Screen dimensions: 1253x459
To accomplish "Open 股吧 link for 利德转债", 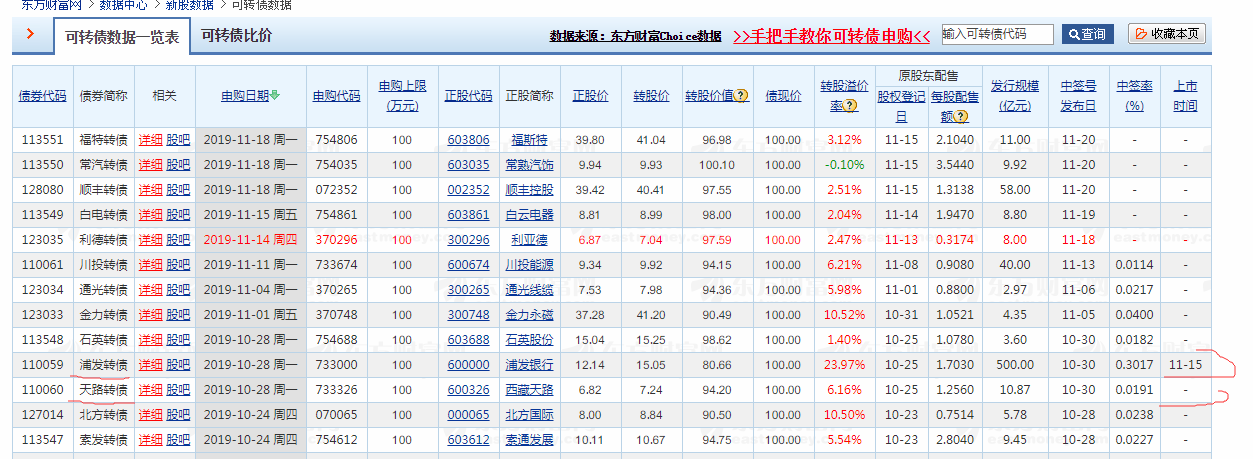I will [x=178, y=240].
